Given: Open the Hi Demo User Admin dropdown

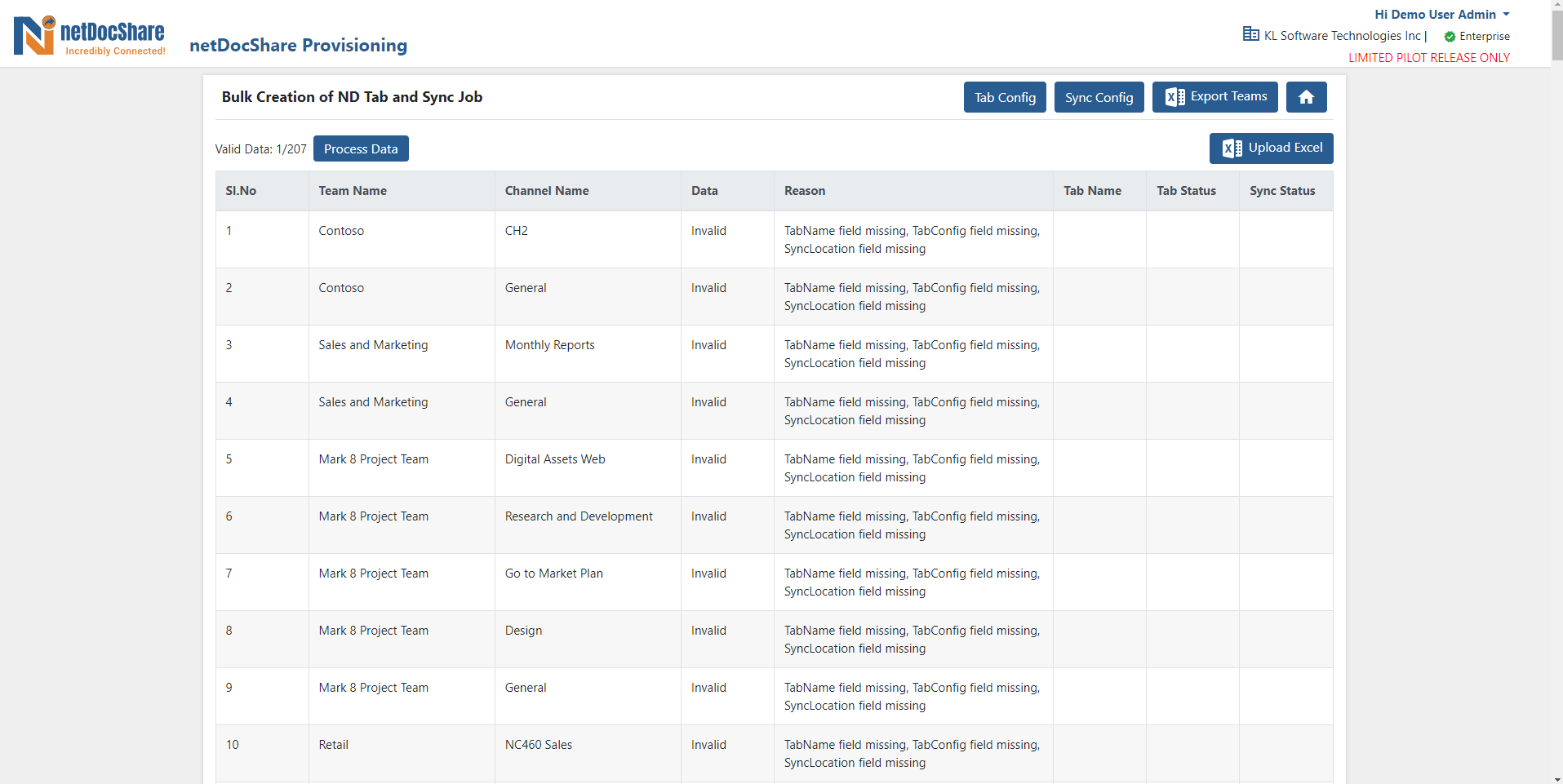Looking at the screenshot, I should pyautogui.click(x=1442, y=15).
